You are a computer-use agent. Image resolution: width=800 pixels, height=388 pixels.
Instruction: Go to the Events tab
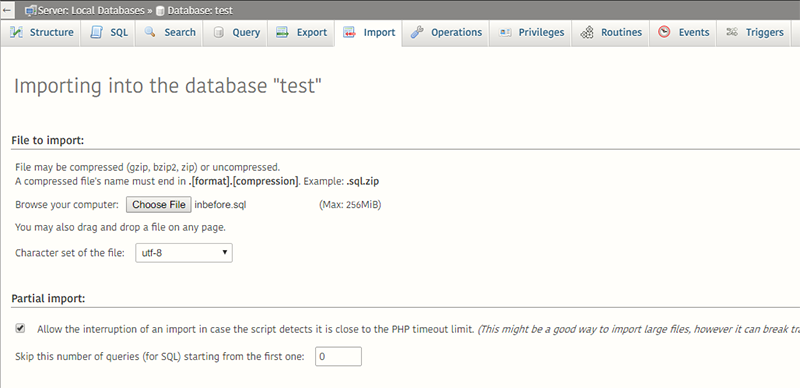[x=683, y=32]
